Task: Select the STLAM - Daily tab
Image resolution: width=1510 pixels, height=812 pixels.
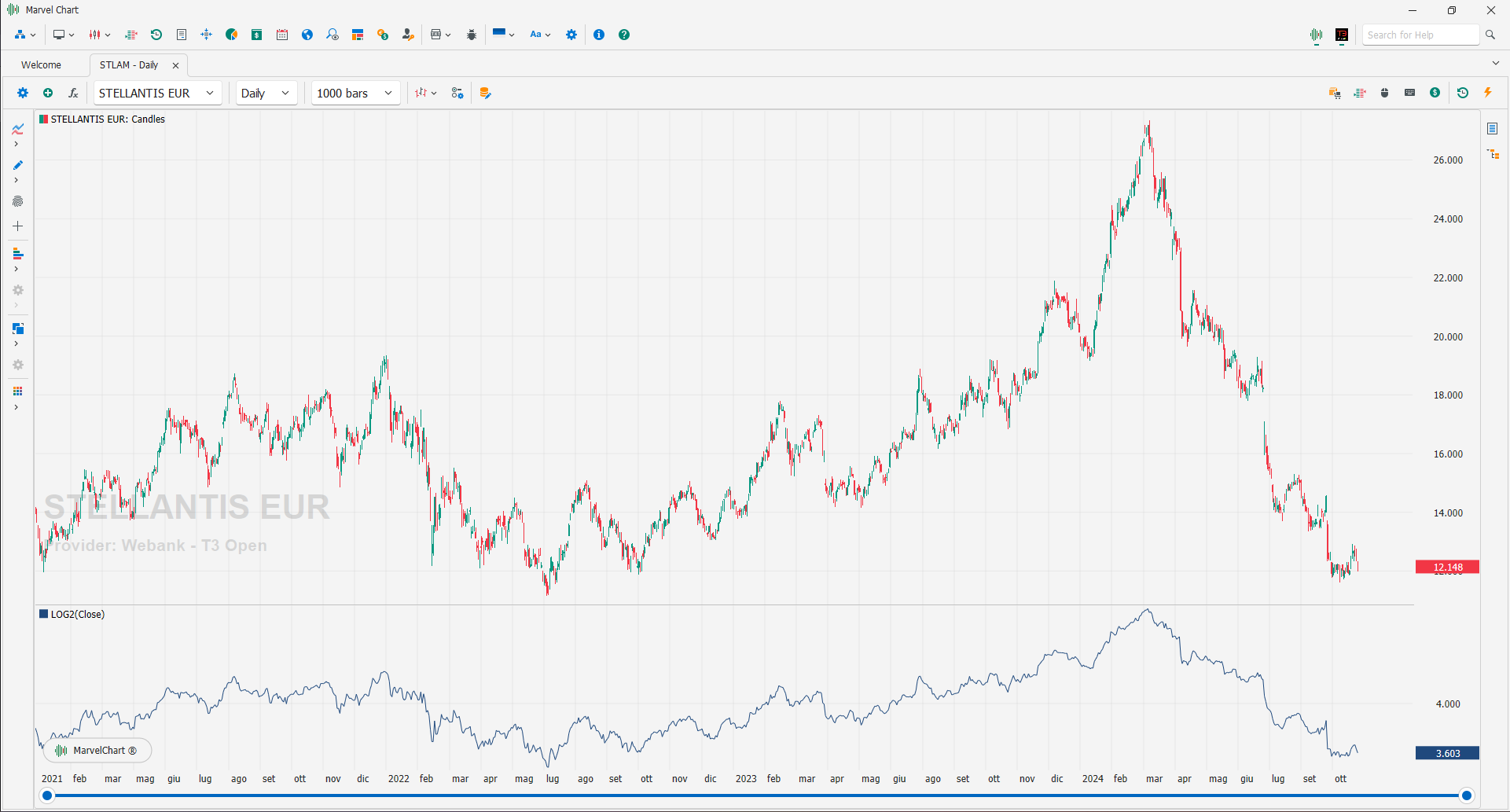Action: pyautogui.click(x=129, y=65)
